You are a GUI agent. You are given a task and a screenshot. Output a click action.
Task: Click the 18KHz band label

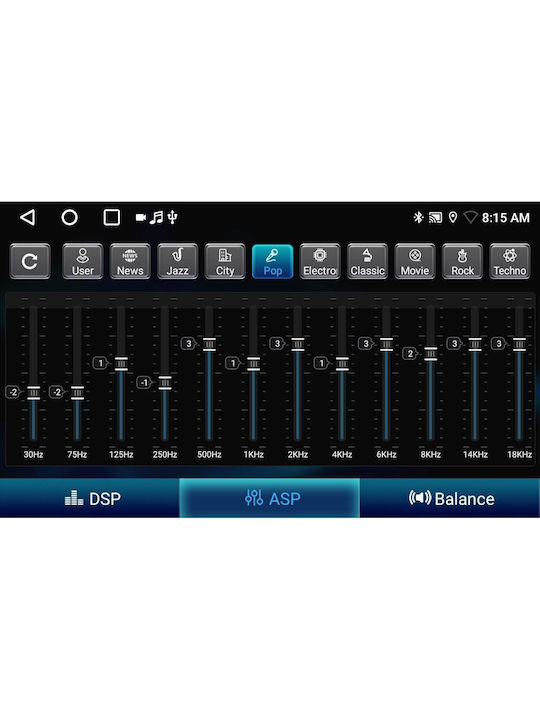(x=519, y=455)
